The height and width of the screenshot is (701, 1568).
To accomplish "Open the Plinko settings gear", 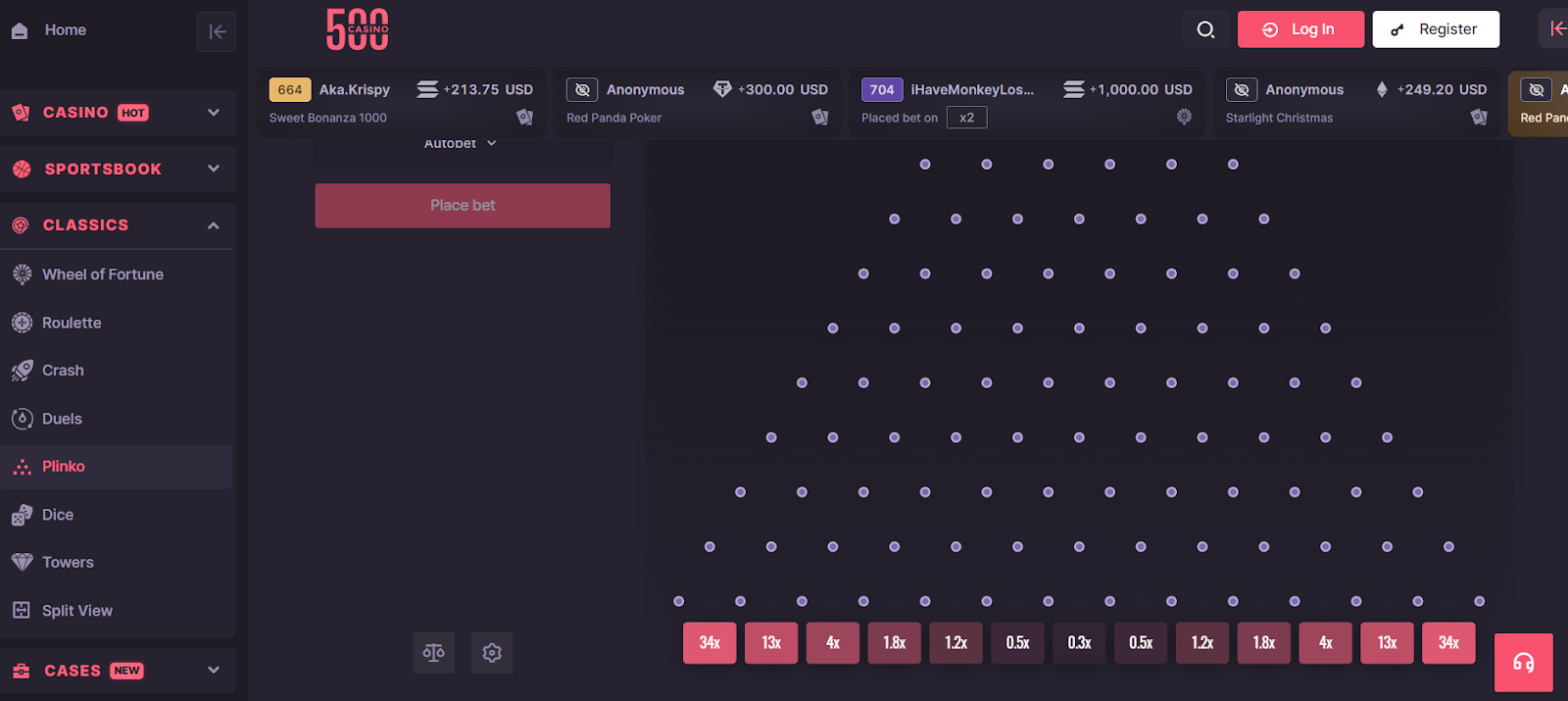I will pos(492,653).
